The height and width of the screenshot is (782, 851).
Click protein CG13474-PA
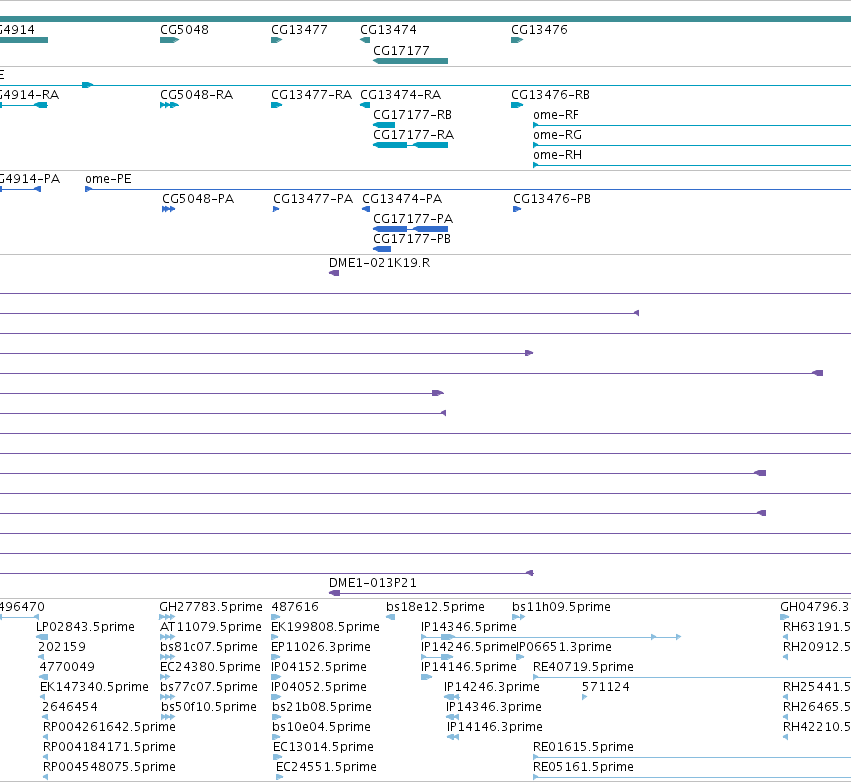[402, 199]
